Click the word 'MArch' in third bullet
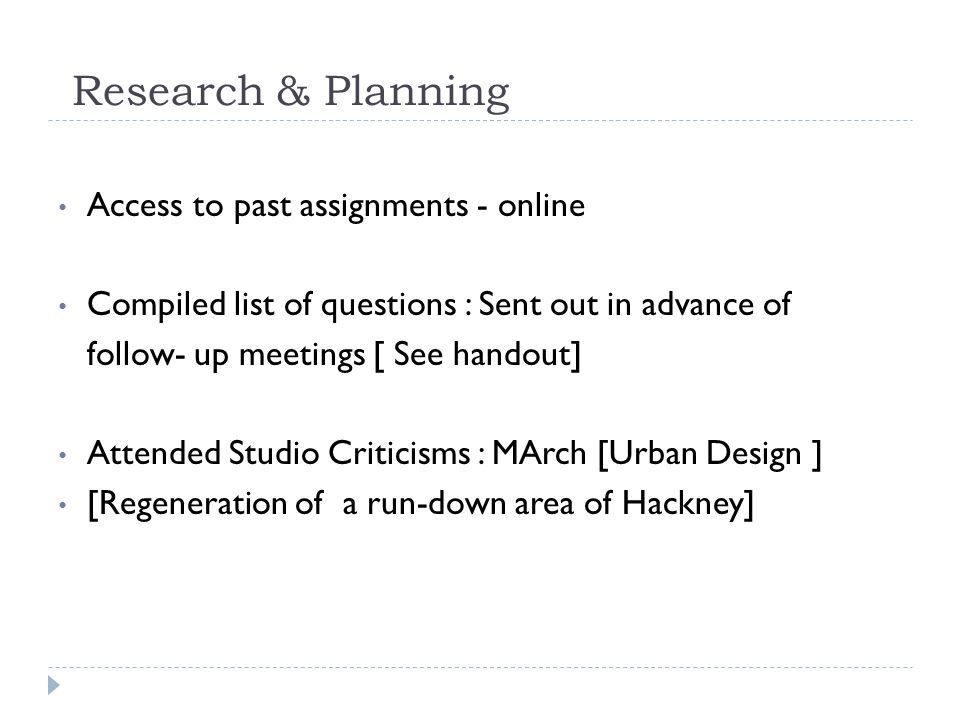960x720 pixels. point(539,454)
